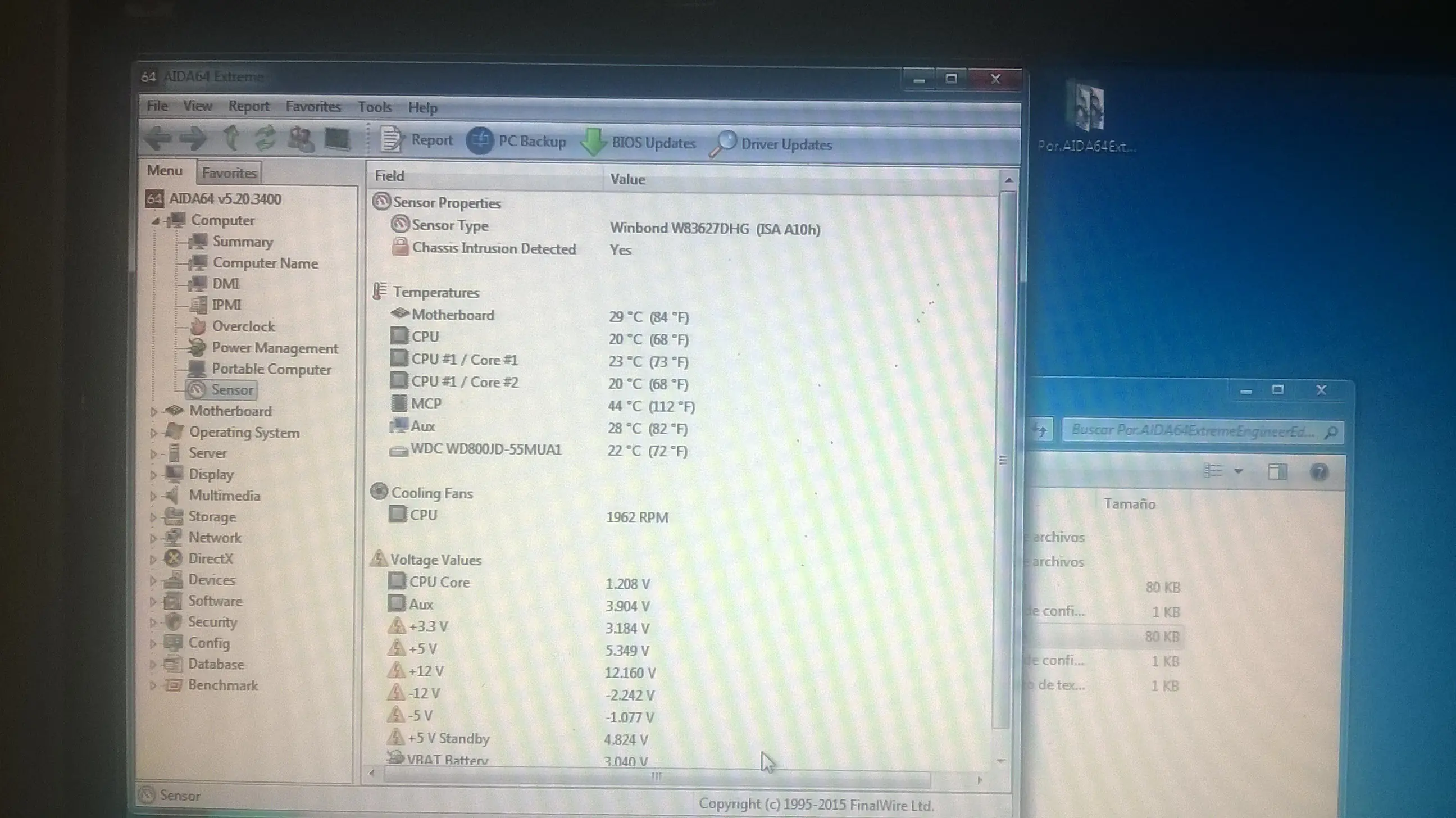Open the Report menu
This screenshot has width=1456, height=818.
click(x=249, y=106)
